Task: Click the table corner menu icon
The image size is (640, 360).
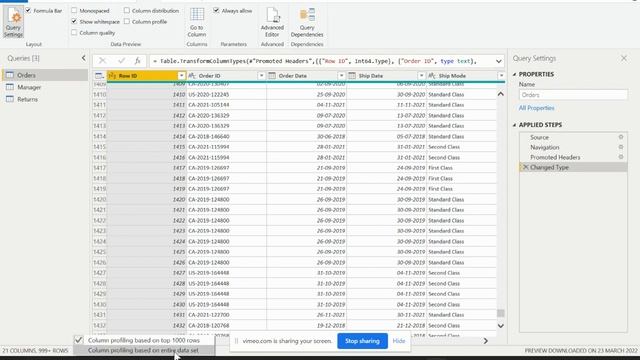Action: coord(99,76)
